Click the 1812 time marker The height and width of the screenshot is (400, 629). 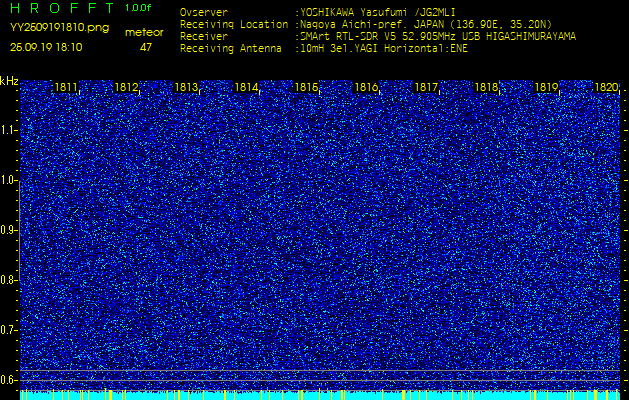click(126, 87)
